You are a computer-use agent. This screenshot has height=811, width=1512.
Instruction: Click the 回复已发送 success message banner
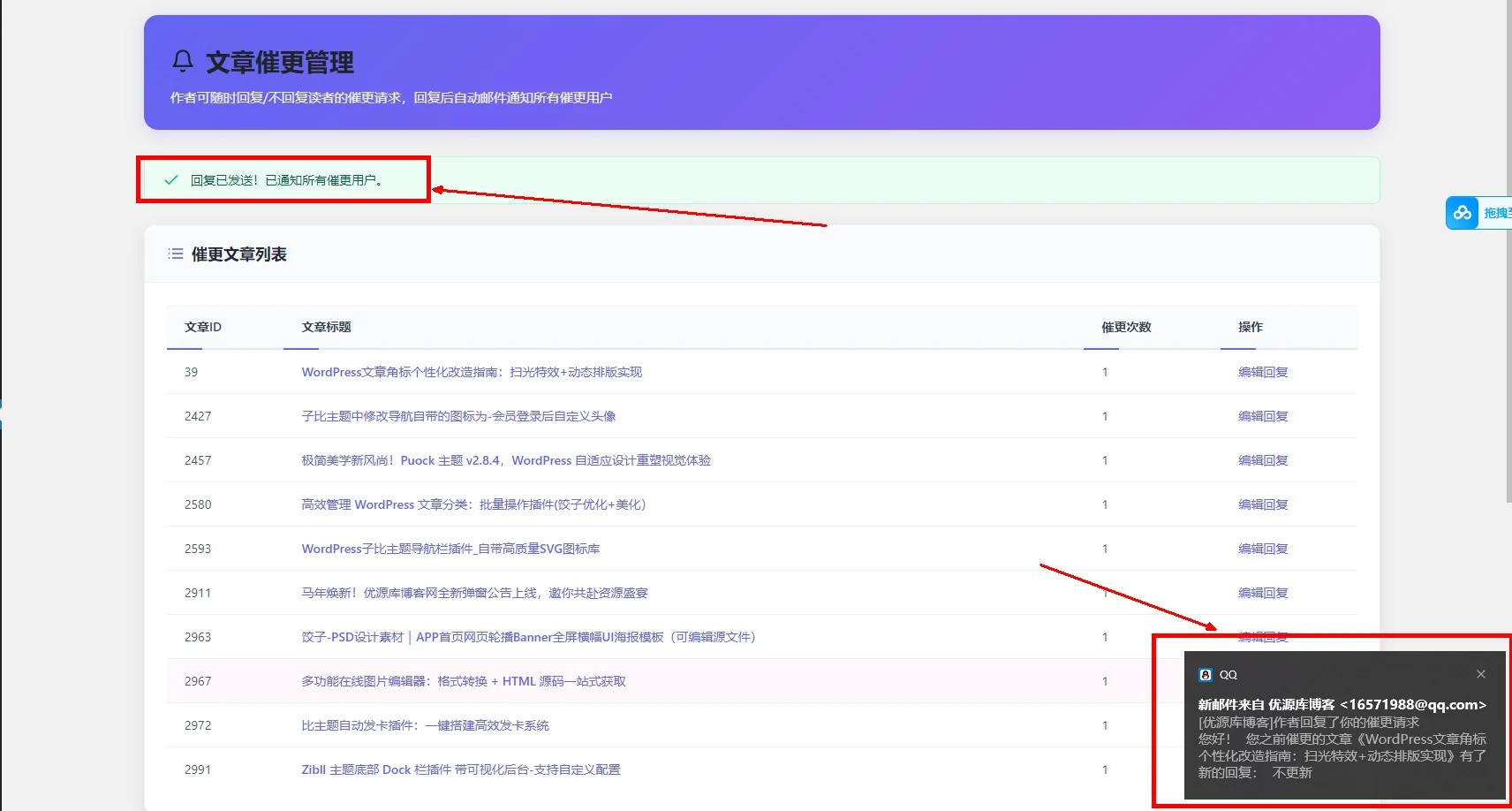point(283,179)
